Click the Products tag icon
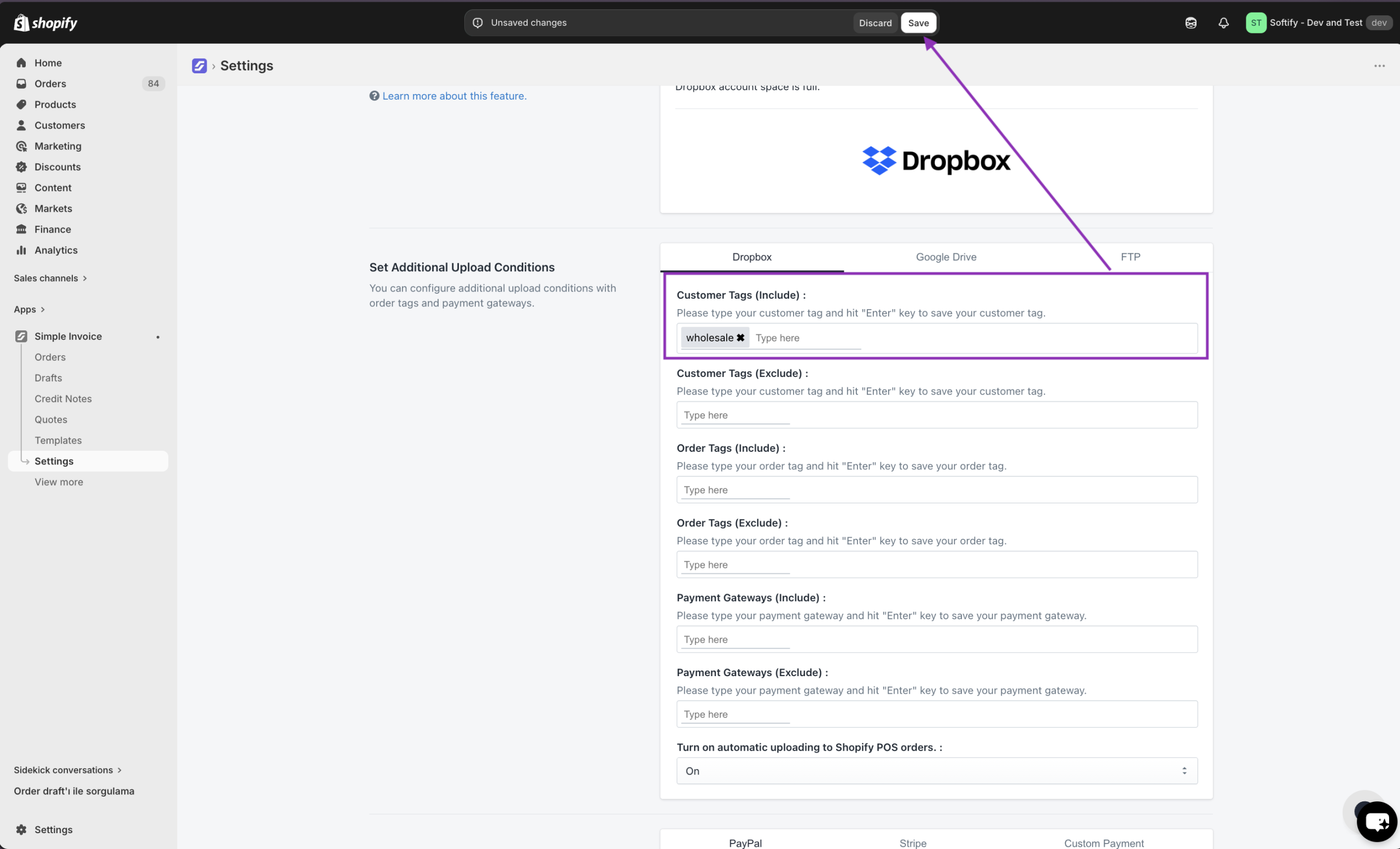The image size is (1400, 849). coord(21,104)
